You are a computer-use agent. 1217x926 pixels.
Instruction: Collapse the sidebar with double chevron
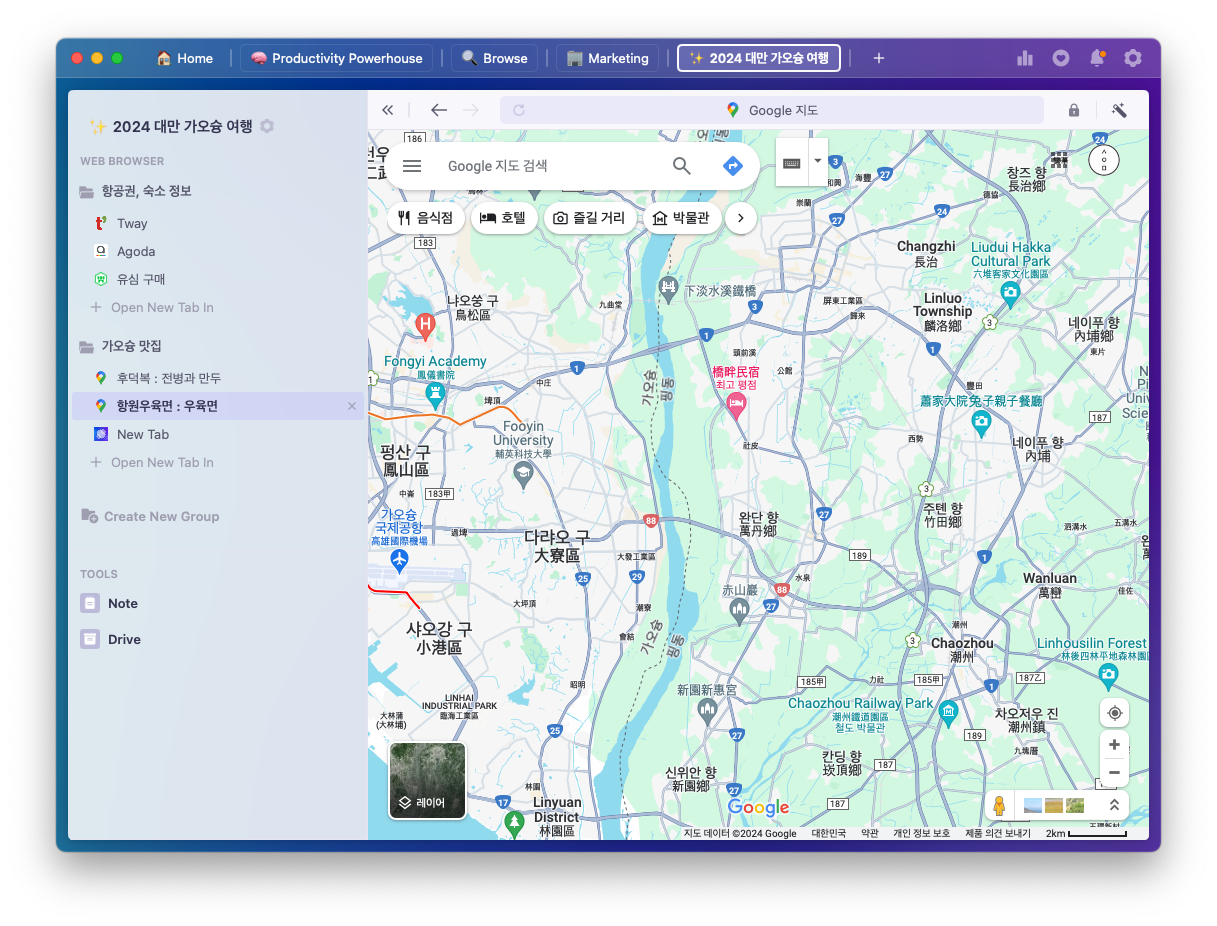point(388,110)
